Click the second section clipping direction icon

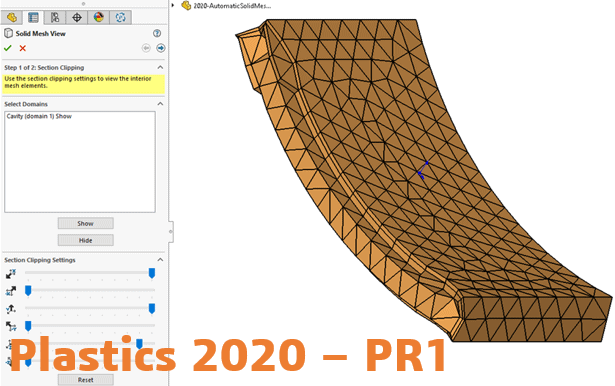11,291
